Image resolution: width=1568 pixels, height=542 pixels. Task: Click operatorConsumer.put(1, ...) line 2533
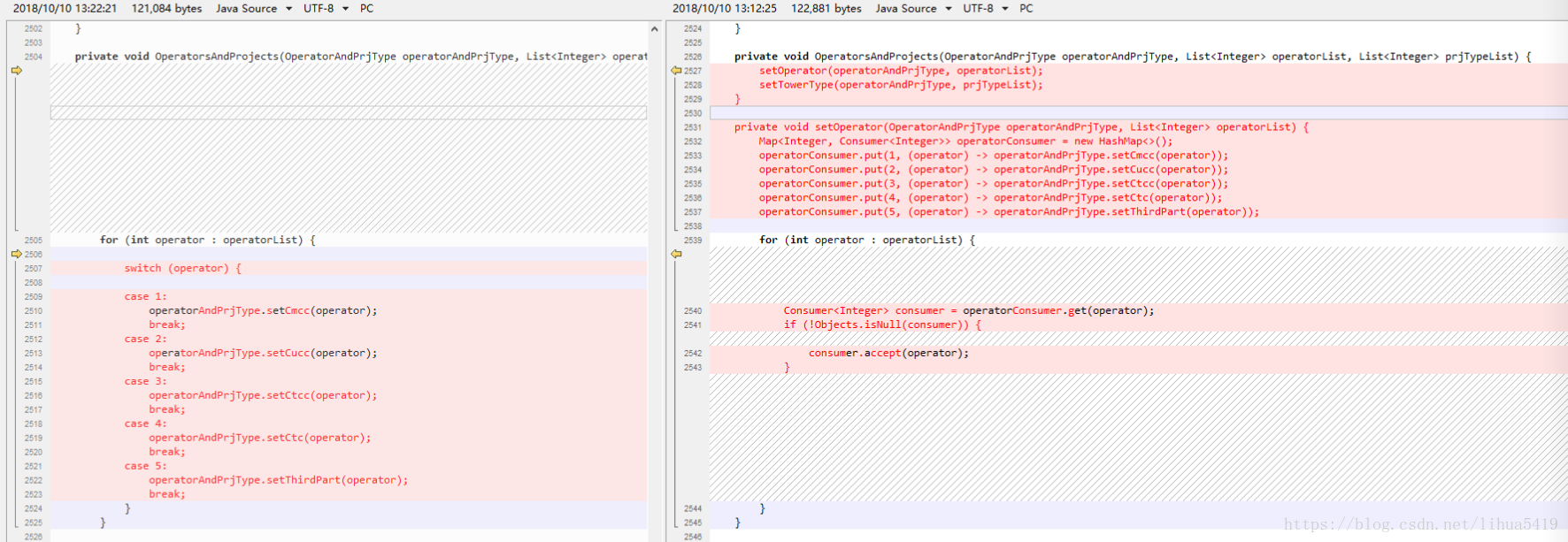(994, 155)
